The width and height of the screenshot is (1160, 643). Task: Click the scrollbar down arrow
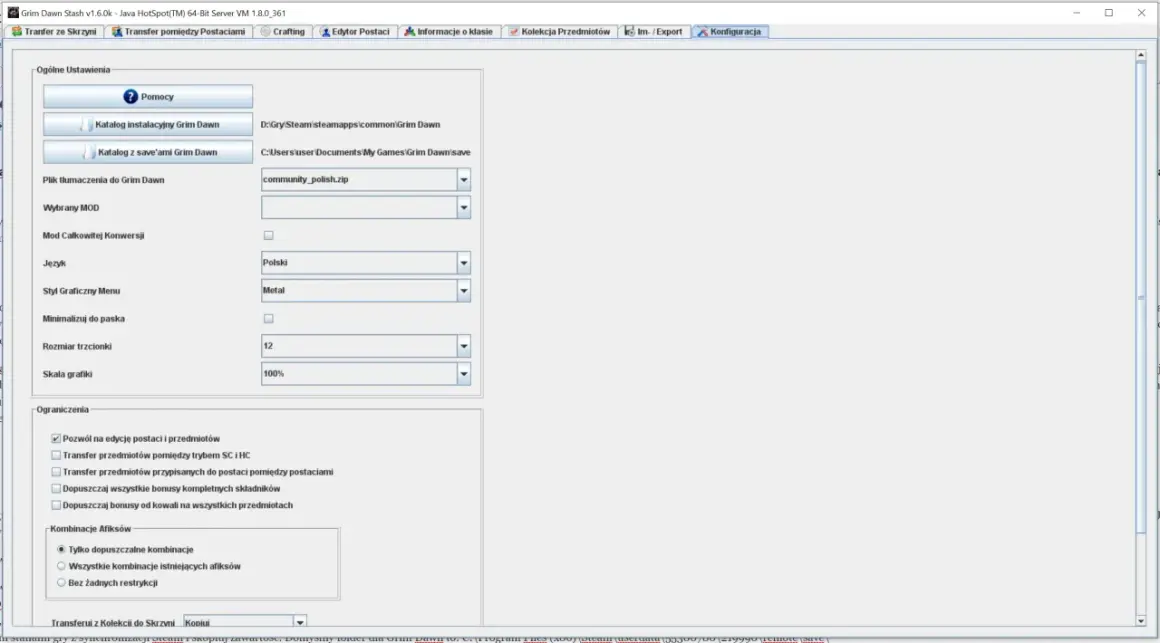(1141, 622)
